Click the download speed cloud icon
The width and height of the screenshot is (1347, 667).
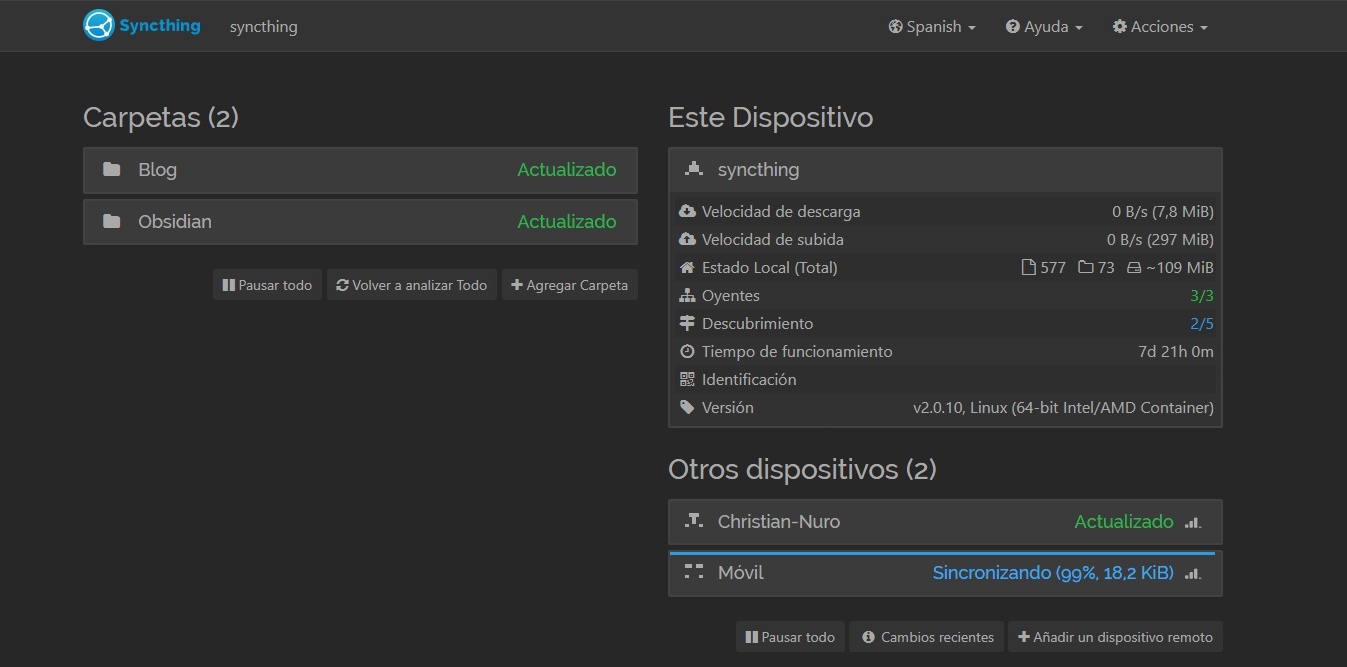point(686,211)
